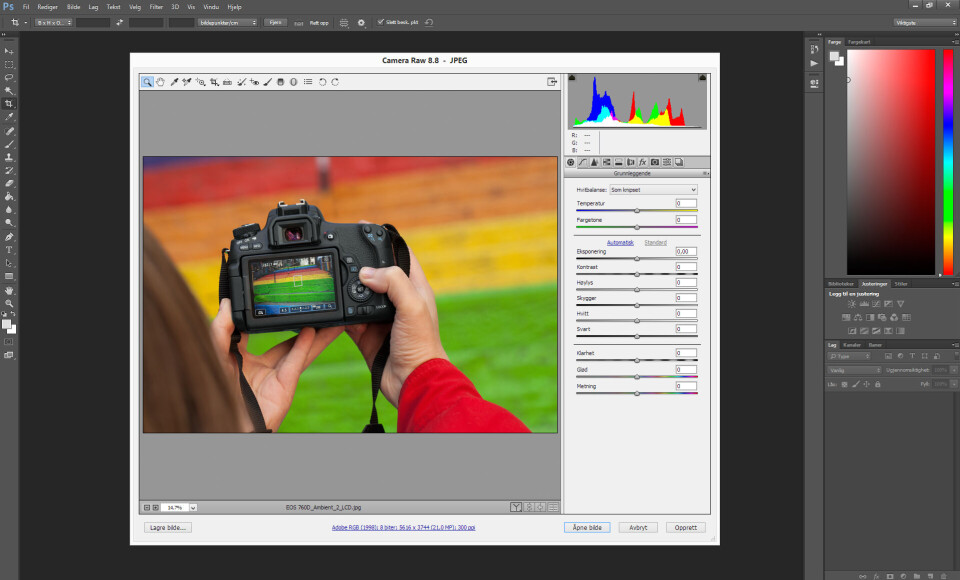960x580 pixels.
Task: Select the Zoom tool in Camera Raw toolbar
Action: click(x=147, y=82)
